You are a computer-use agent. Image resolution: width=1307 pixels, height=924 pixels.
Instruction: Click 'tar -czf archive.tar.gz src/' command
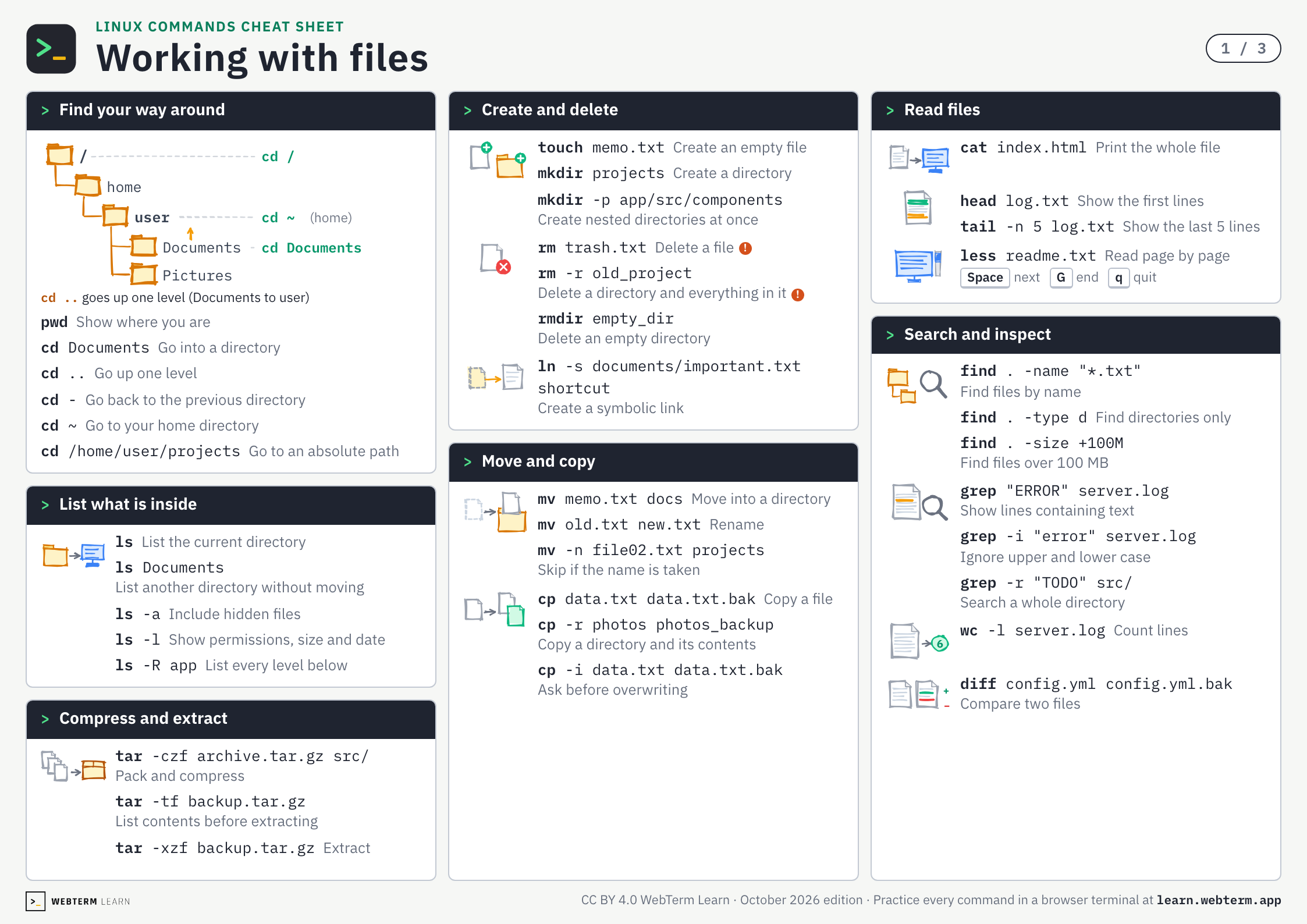click(242, 756)
